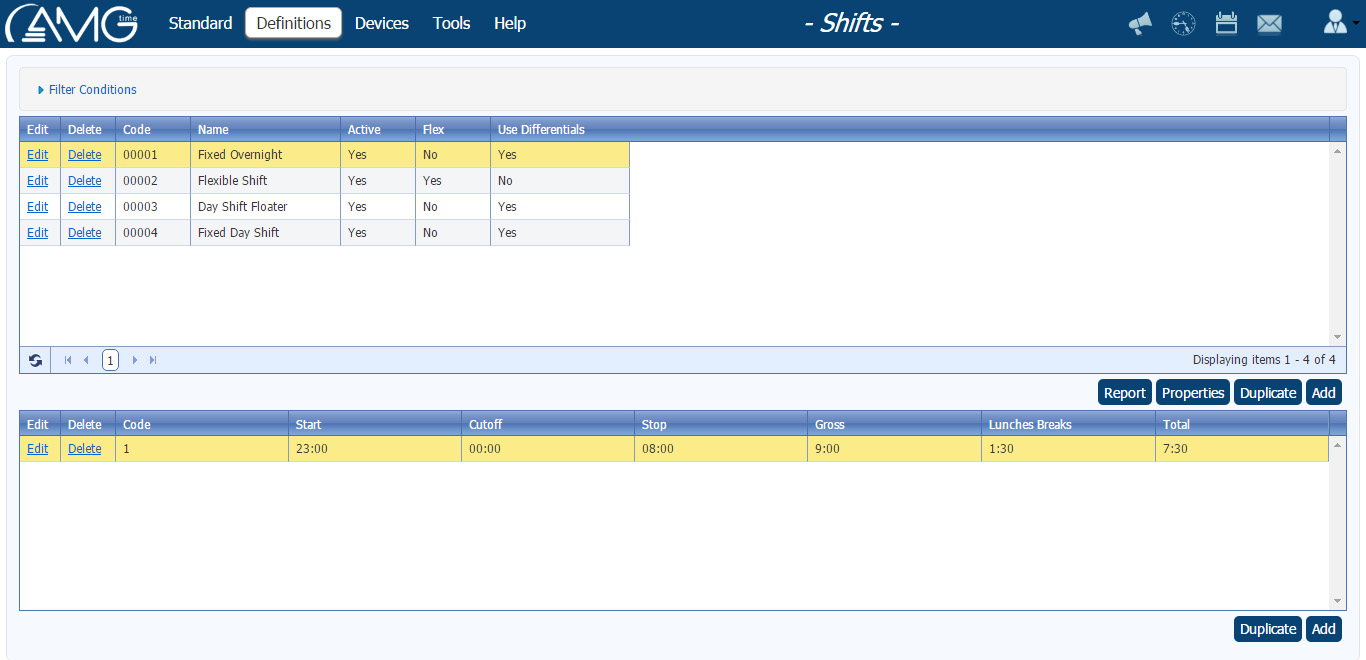Click Add to create a new shift
Screen dimensions: 1366x660
[x=1323, y=392]
